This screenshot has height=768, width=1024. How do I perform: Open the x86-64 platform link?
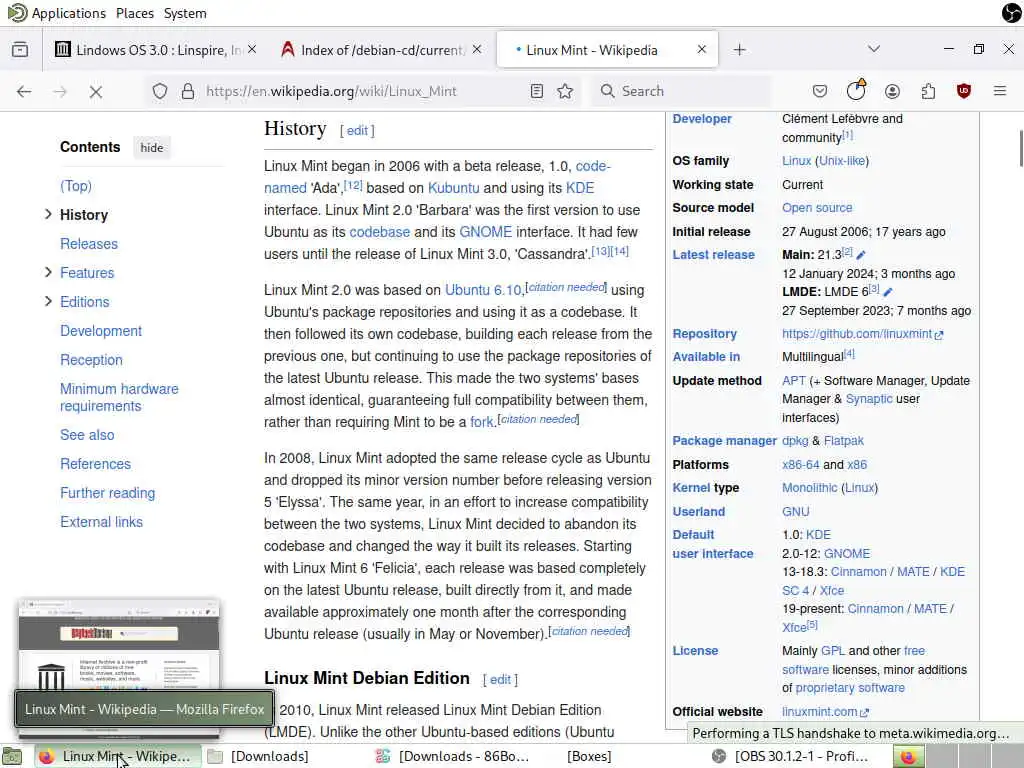click(800, 465)
